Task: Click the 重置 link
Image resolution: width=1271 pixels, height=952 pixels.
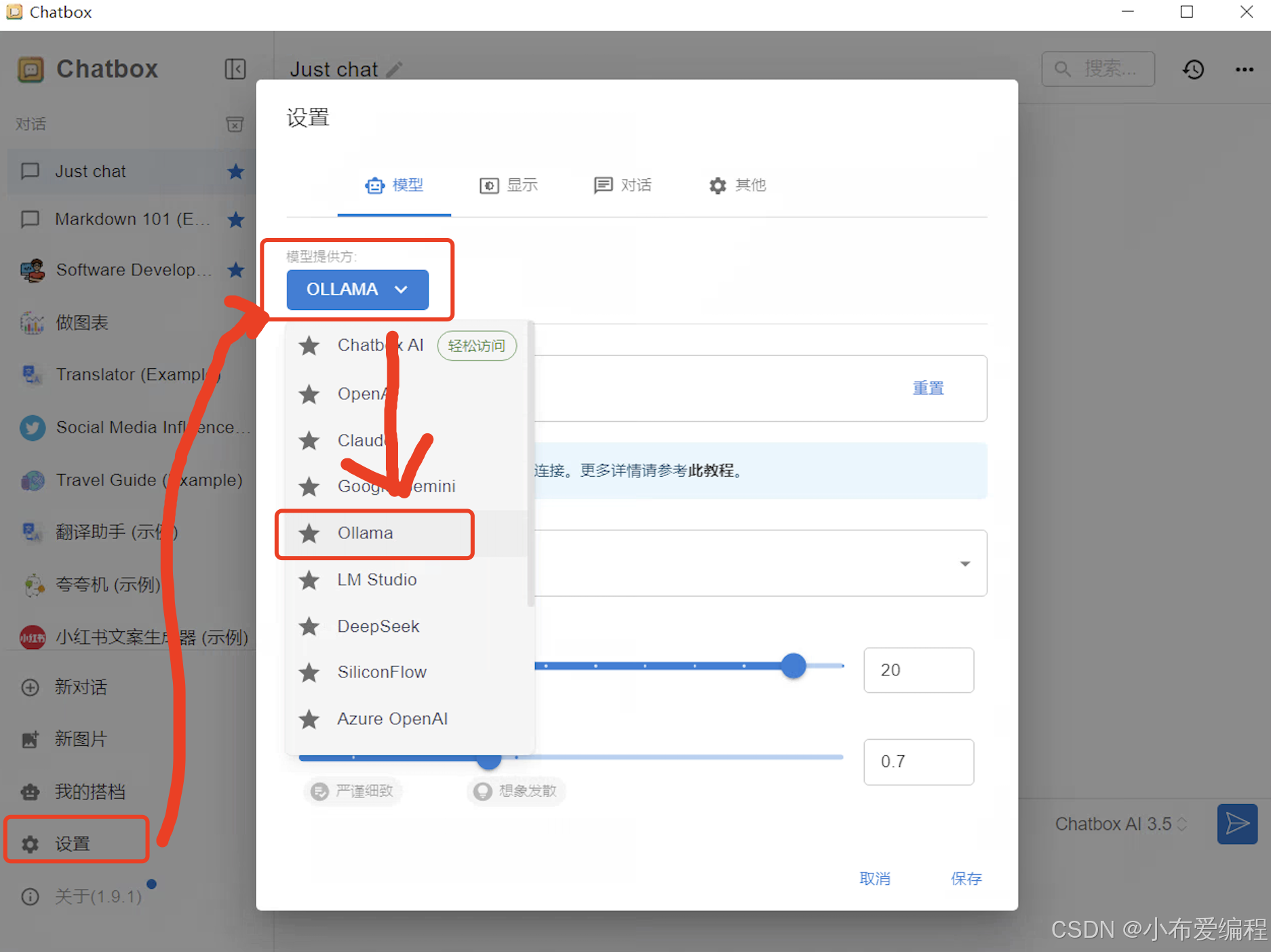Action: (x=928, y=388)
